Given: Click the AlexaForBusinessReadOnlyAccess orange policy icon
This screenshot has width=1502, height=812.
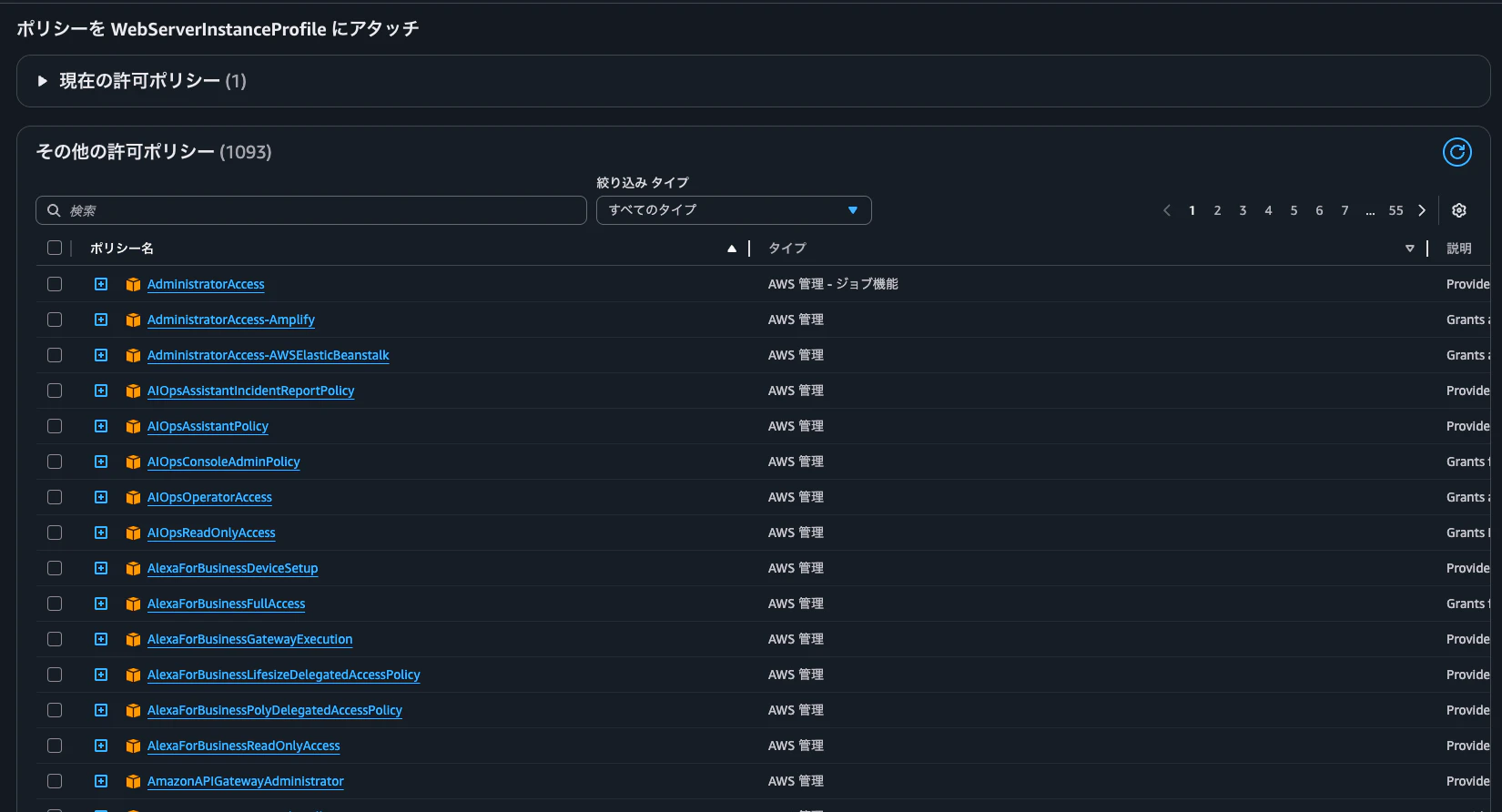Looking at the screenshot, I should 133,746.
